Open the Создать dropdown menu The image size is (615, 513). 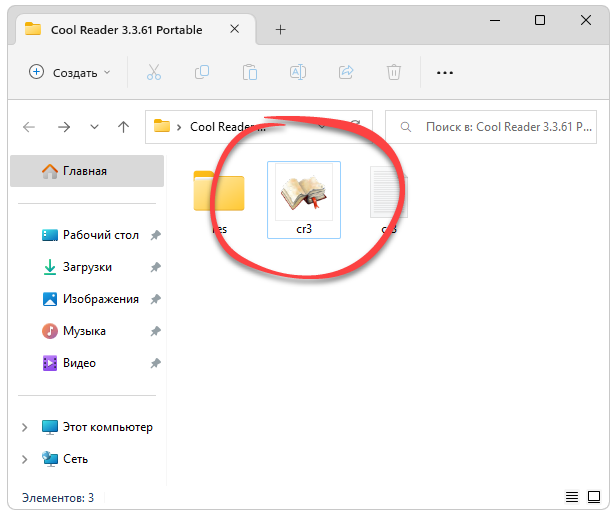click(69, 72)
